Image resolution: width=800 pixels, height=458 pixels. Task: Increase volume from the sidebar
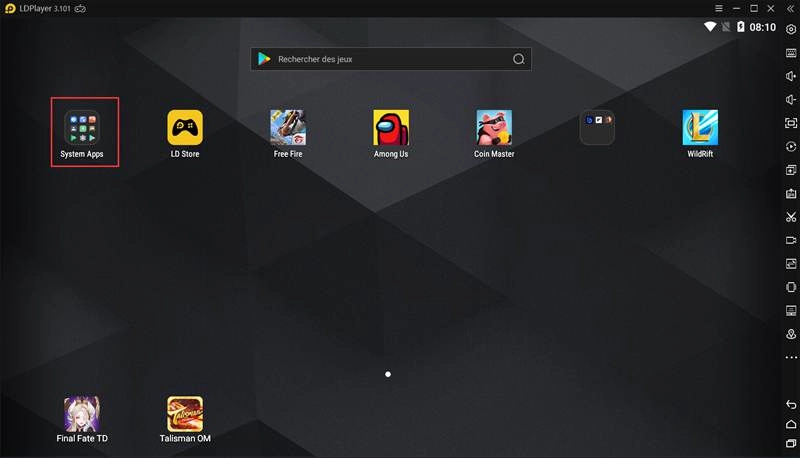pyautogui.click(x=791, y=76)
